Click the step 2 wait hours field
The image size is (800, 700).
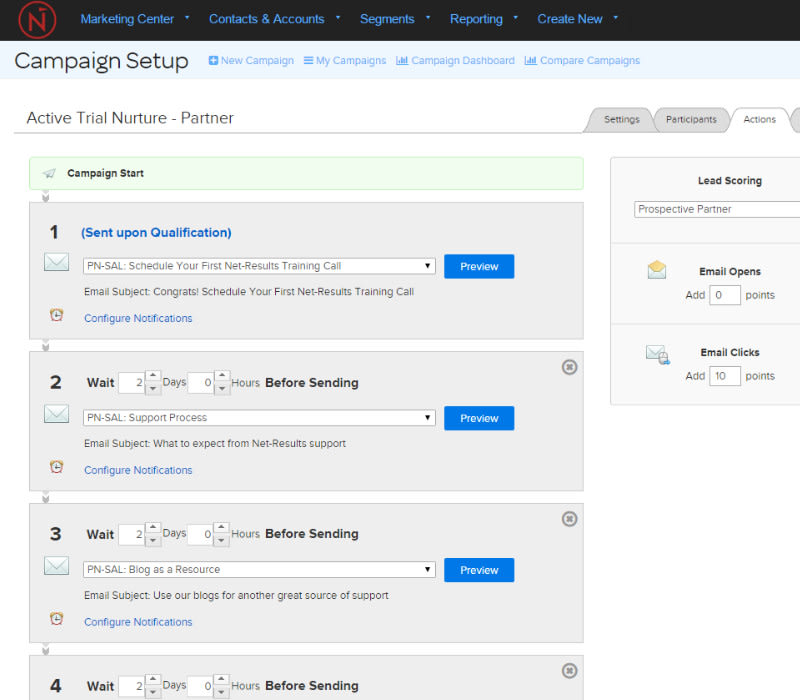(x=201, y=383)
